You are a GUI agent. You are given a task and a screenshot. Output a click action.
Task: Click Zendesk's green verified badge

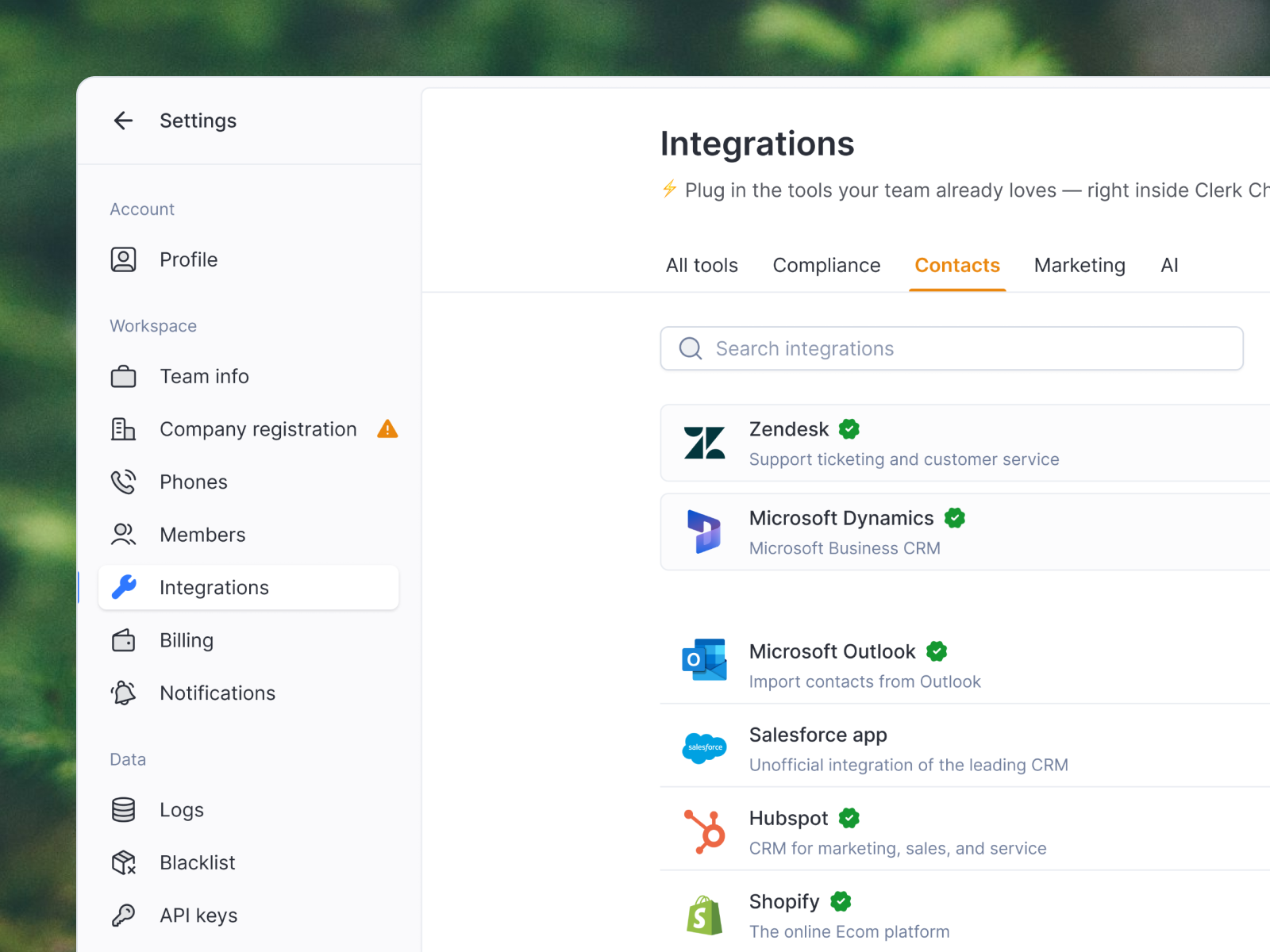coord(849,429)
